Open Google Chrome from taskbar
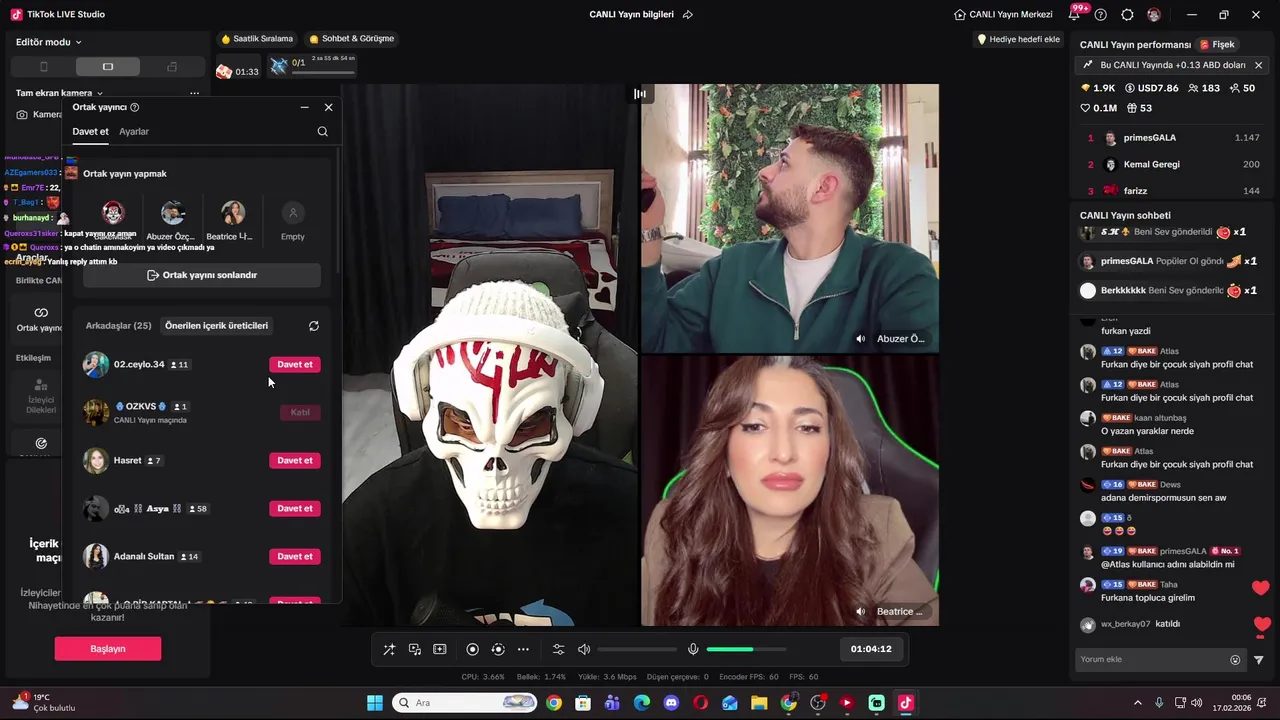The width and height of the screenshot is (1280, 720). (554, 703)
